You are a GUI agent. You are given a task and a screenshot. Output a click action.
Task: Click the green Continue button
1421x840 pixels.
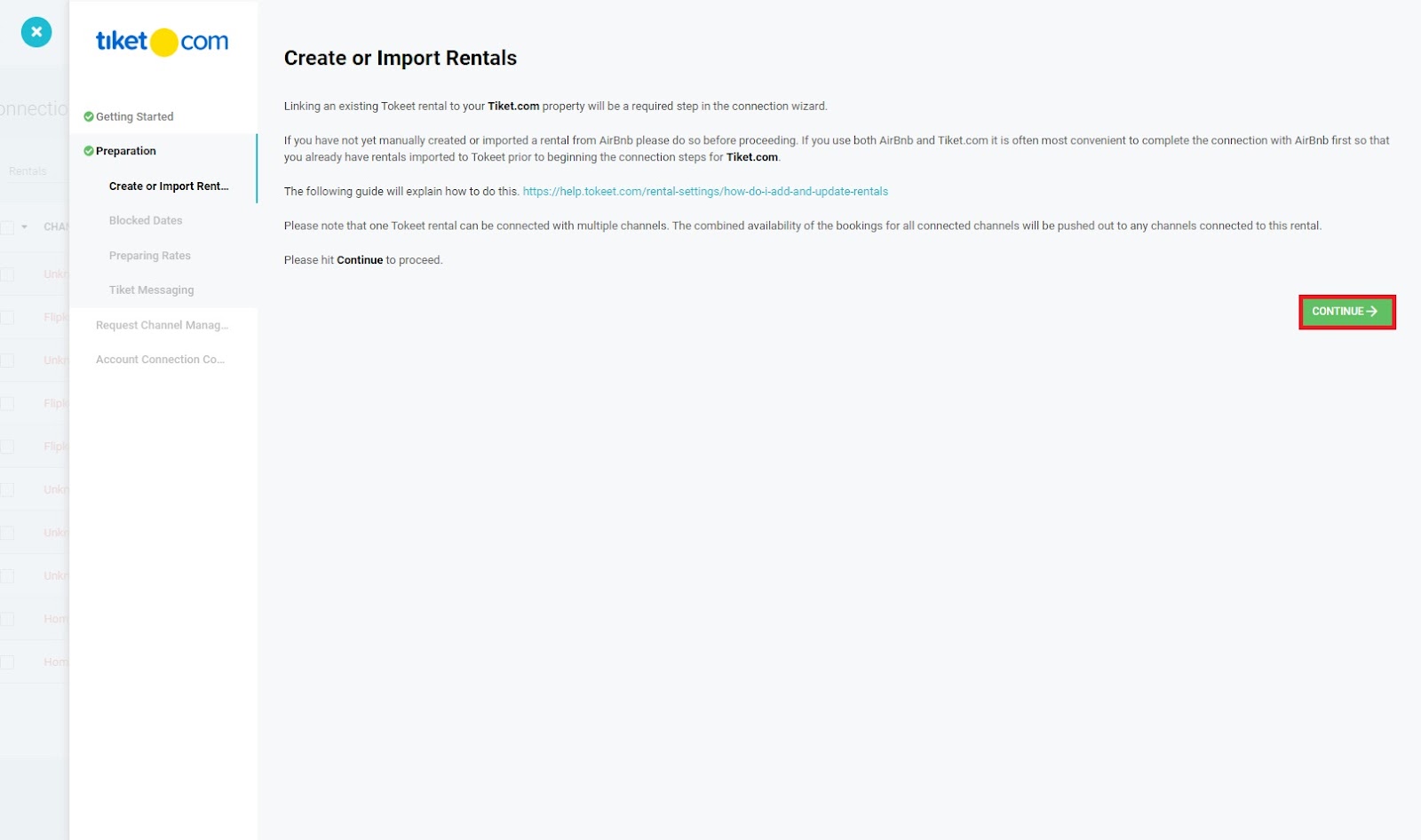1346,312
